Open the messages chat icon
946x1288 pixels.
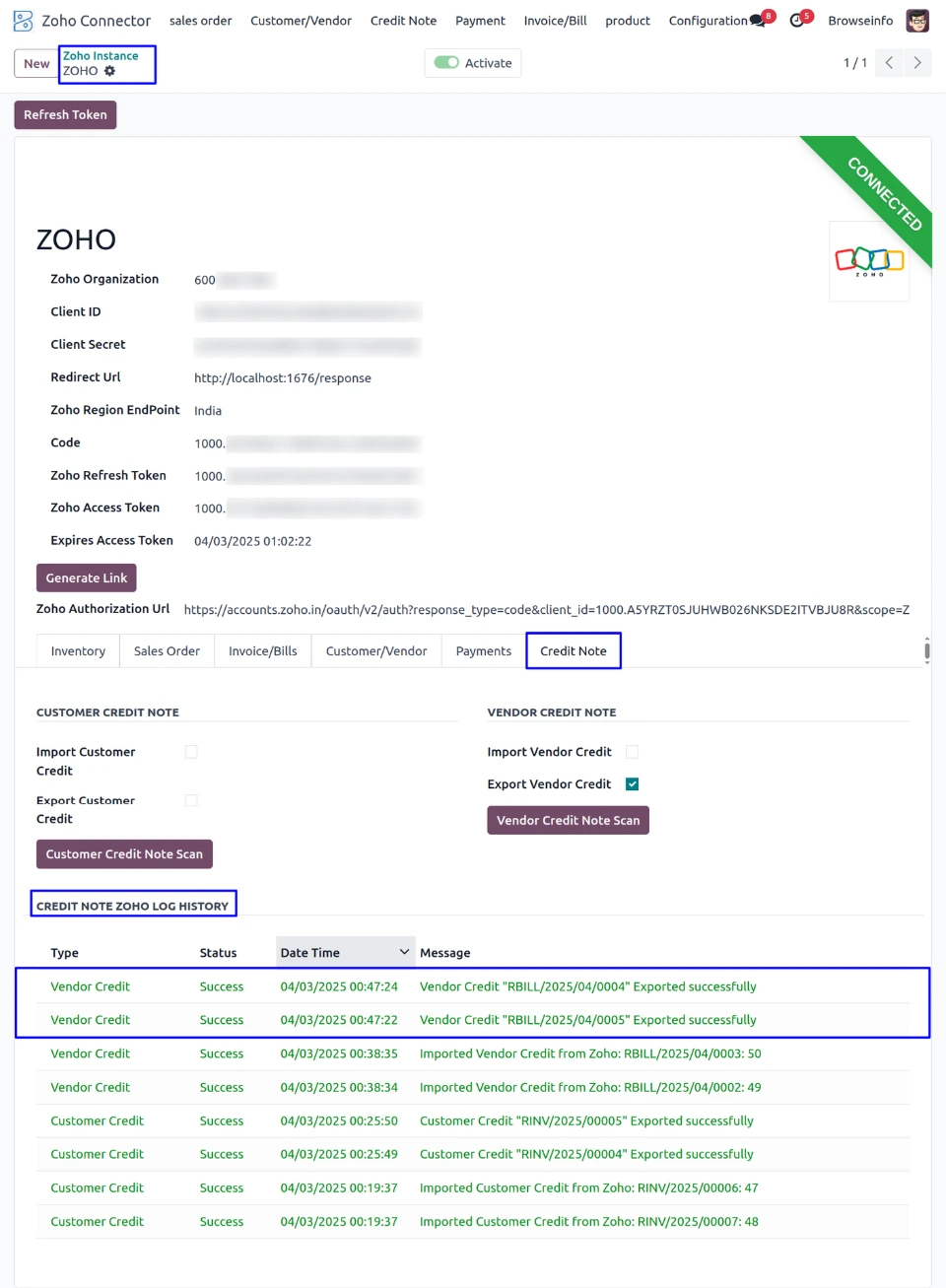pyautogui.click(x=757, y=21)
